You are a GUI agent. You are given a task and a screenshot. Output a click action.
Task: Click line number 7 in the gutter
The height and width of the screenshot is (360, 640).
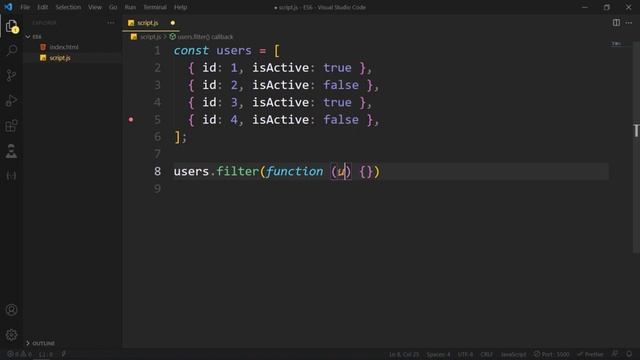click(157, 154)
